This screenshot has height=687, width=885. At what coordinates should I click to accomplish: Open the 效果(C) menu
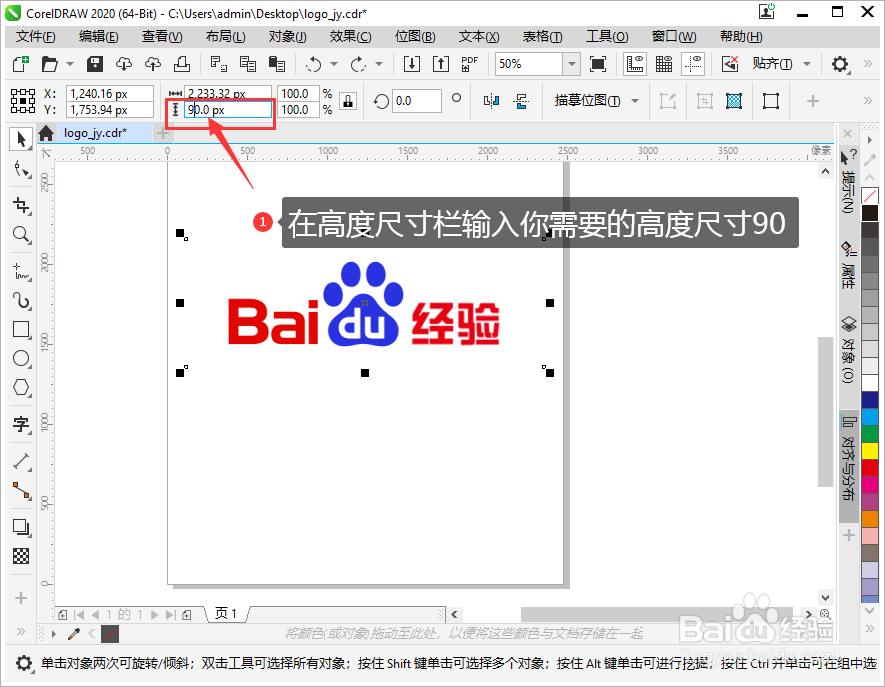click(351, 37)
